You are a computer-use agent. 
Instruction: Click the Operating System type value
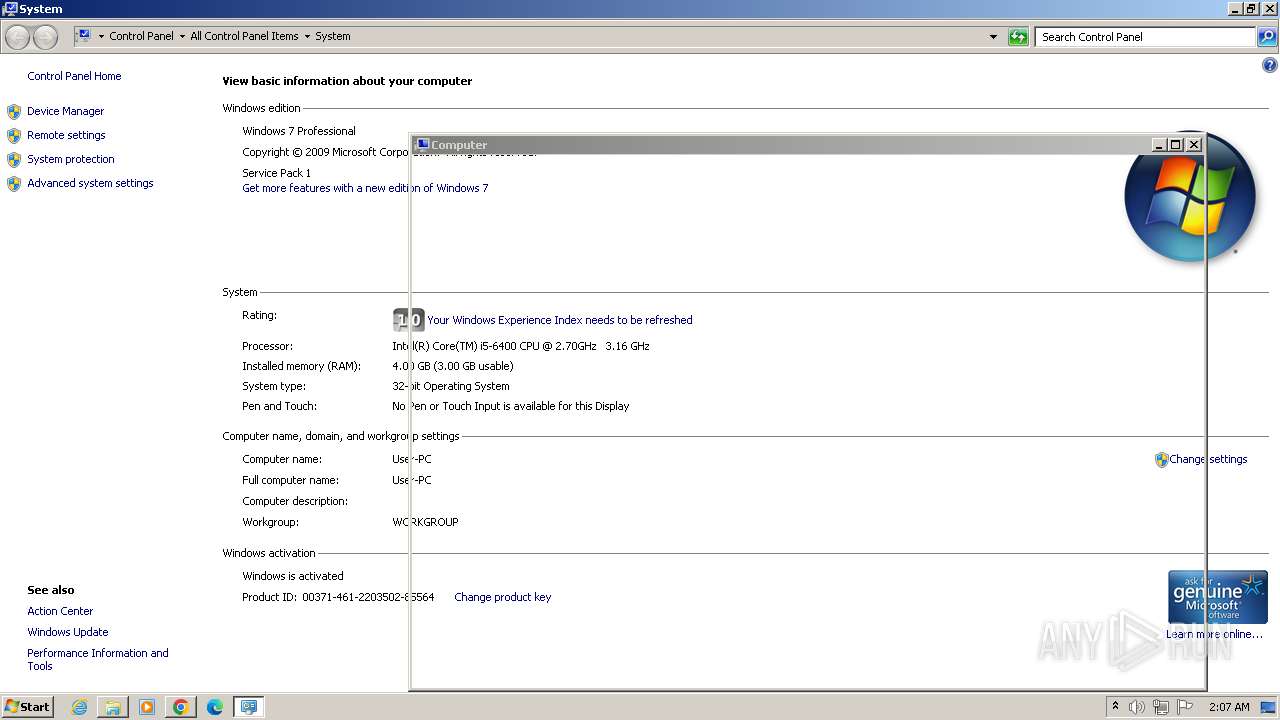pyautogui.click(x=451, y=386)
